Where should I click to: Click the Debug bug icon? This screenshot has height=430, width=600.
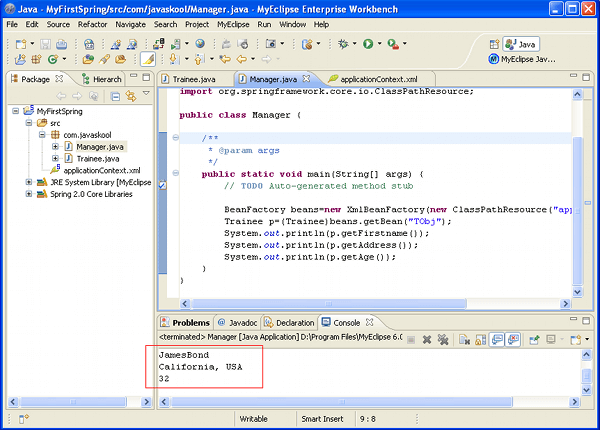click(x=343, y=44)
